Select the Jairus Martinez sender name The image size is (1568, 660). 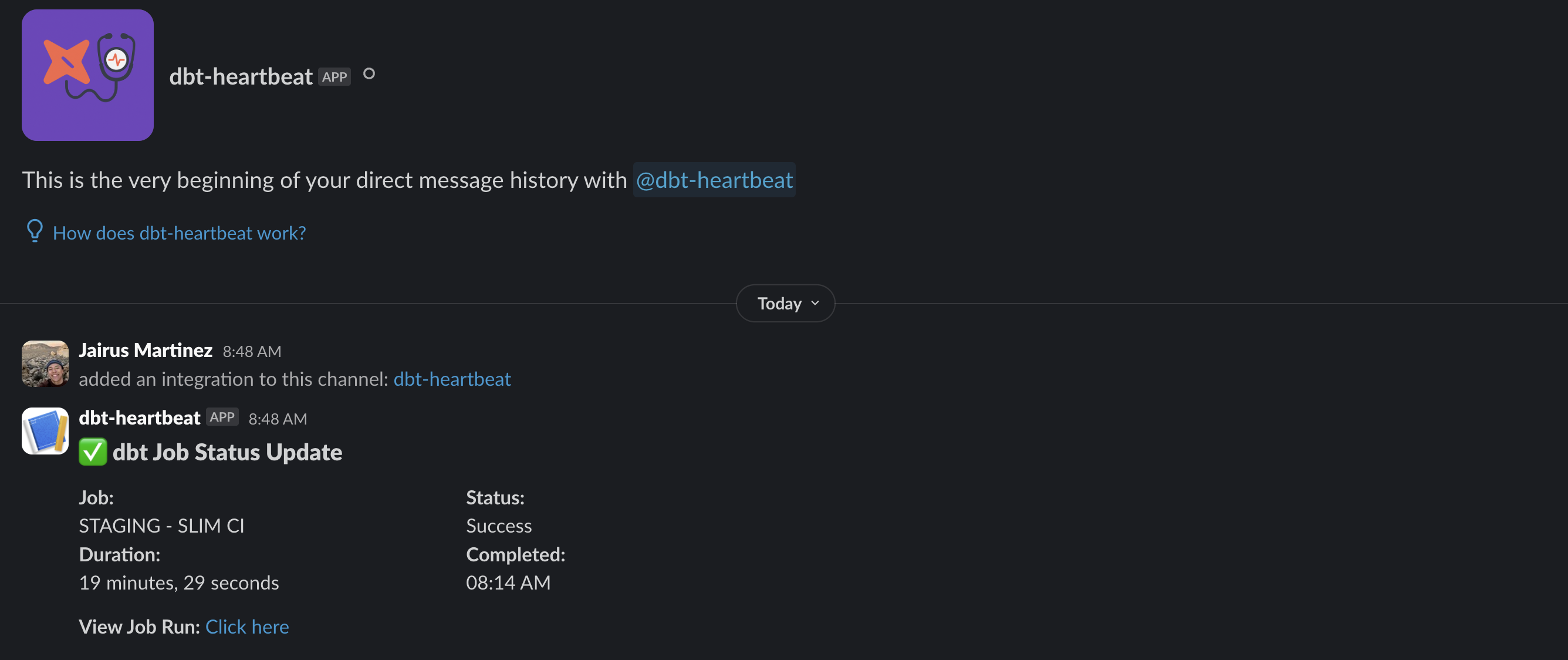pyautogui.click(x=145, y=349)
